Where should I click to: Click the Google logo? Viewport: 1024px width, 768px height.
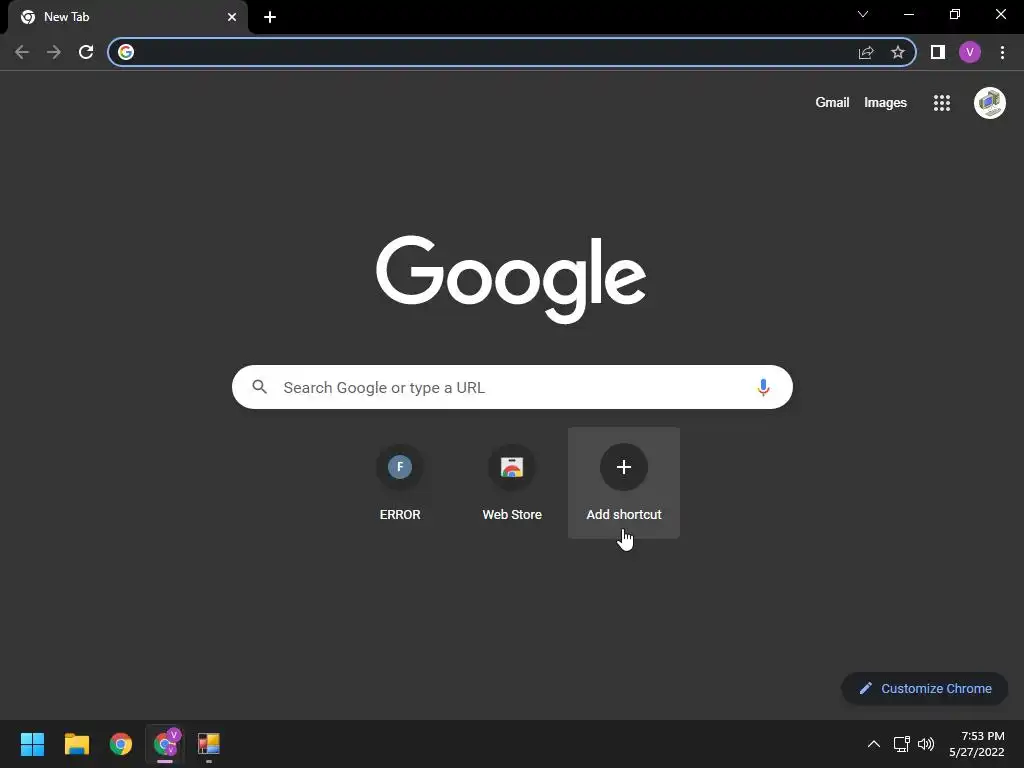pos(511,279)
